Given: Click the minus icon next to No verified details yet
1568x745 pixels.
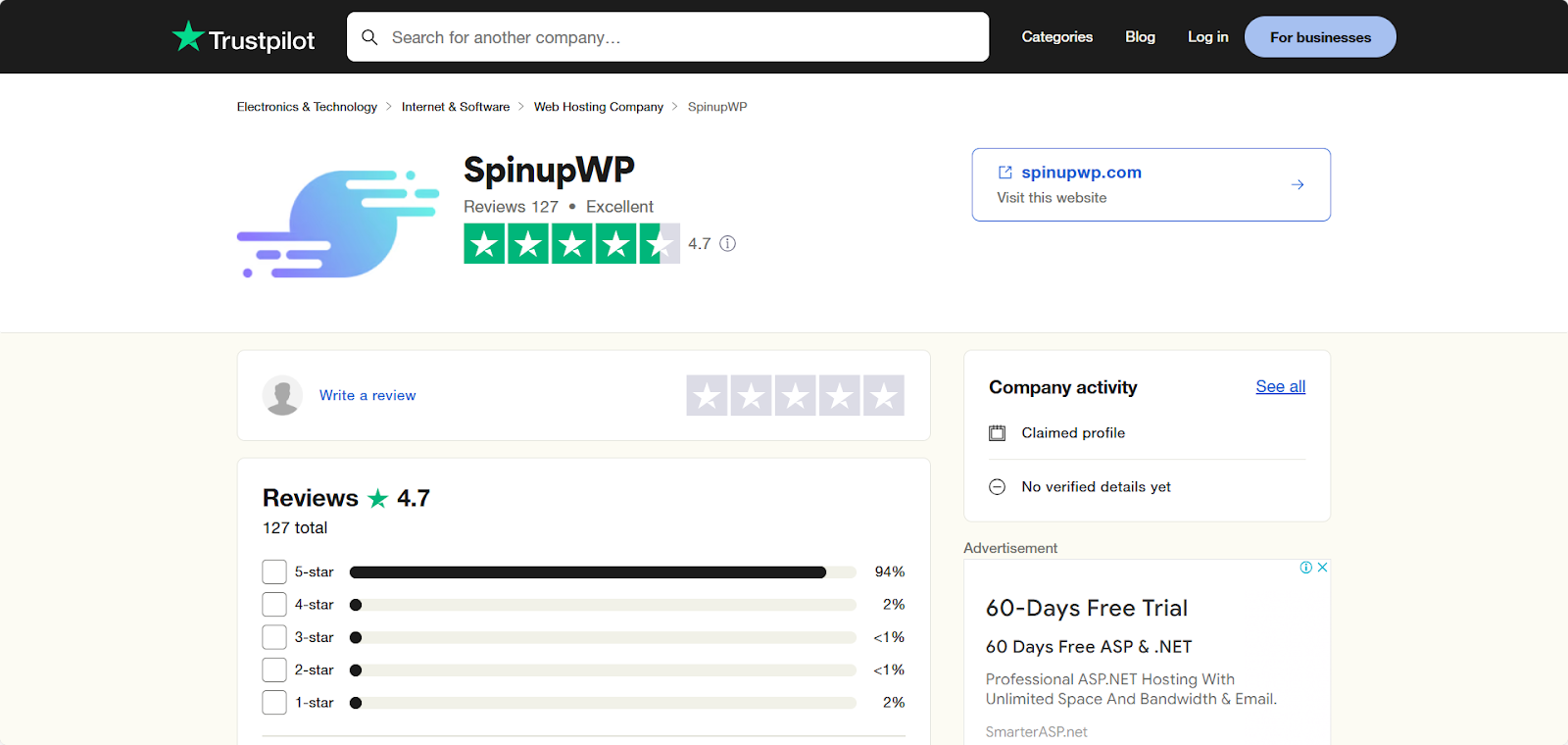Looking at the screenshot, I should point(997,486).
